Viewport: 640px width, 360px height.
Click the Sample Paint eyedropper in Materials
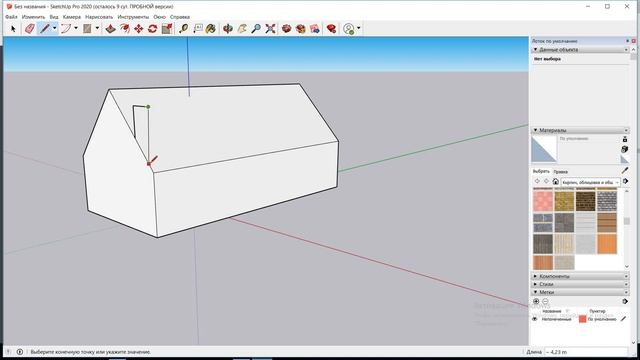(x=625, y=170)
